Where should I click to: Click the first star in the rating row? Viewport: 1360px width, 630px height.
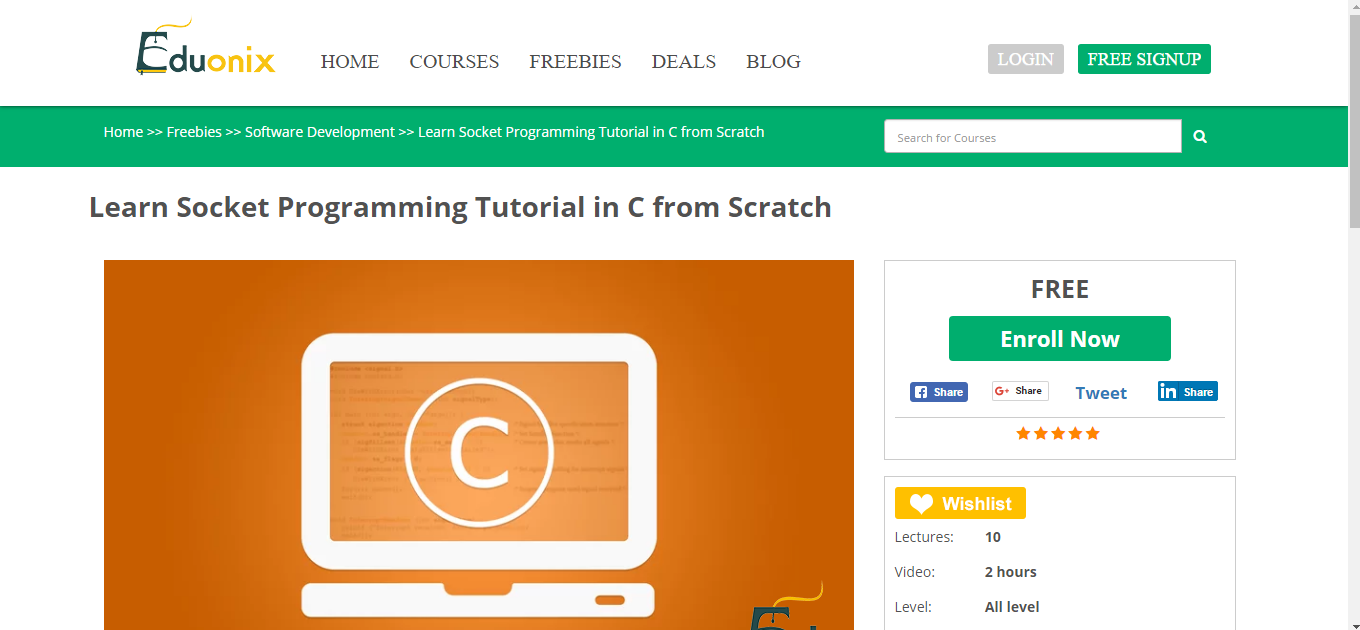(x=1023, y=433)
